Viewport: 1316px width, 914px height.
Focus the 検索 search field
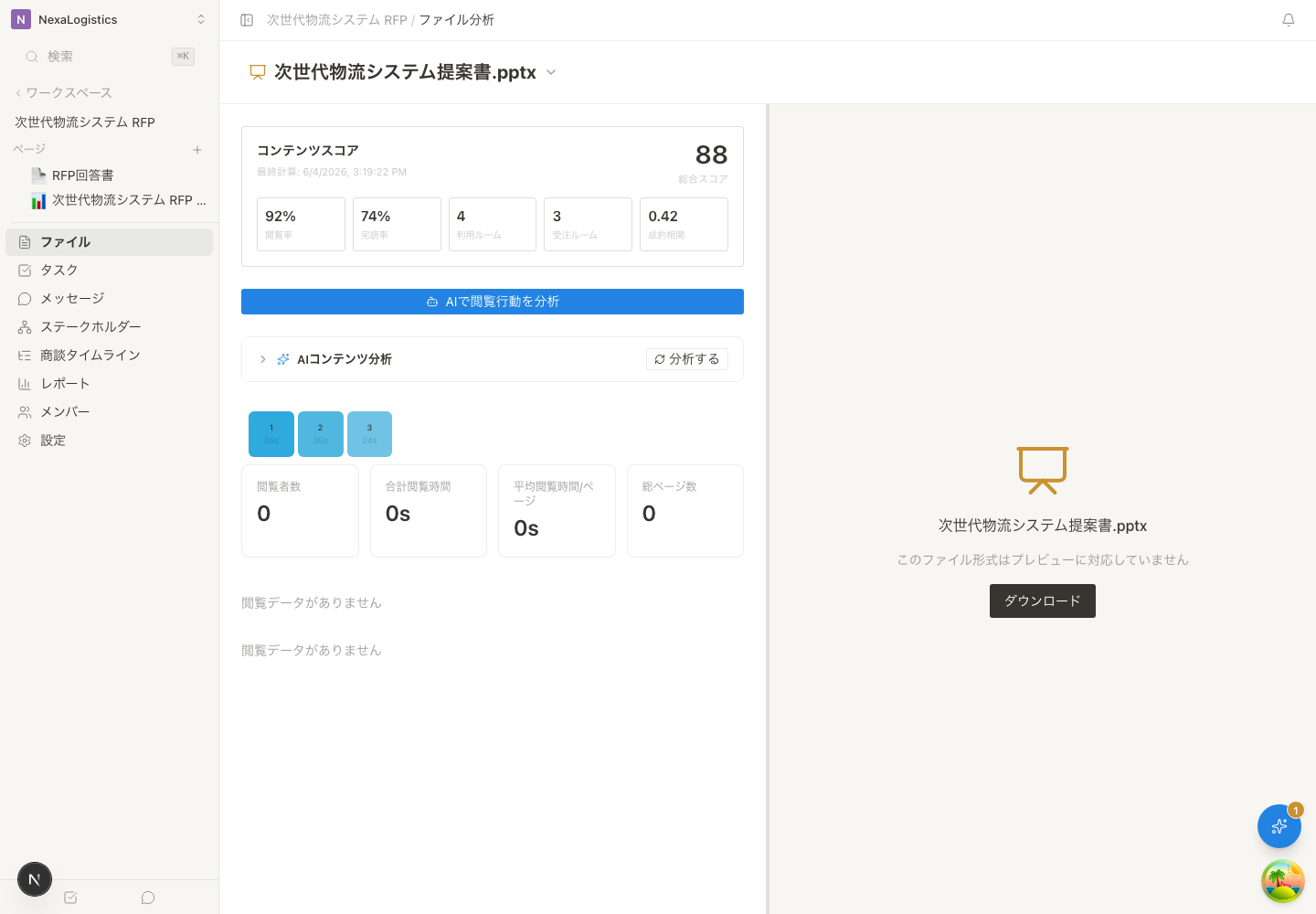click(109, 57)
